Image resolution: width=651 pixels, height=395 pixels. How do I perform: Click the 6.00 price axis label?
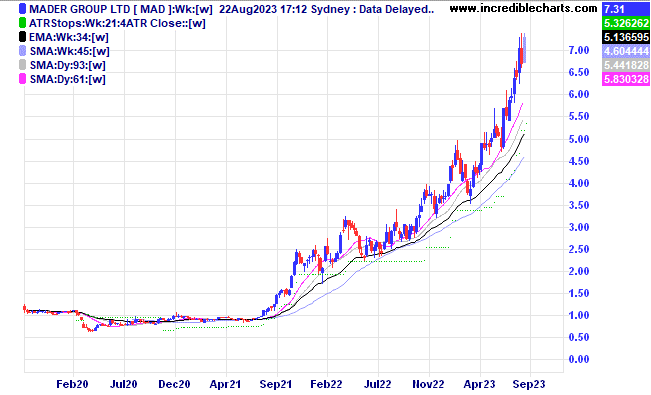point(579,94)
